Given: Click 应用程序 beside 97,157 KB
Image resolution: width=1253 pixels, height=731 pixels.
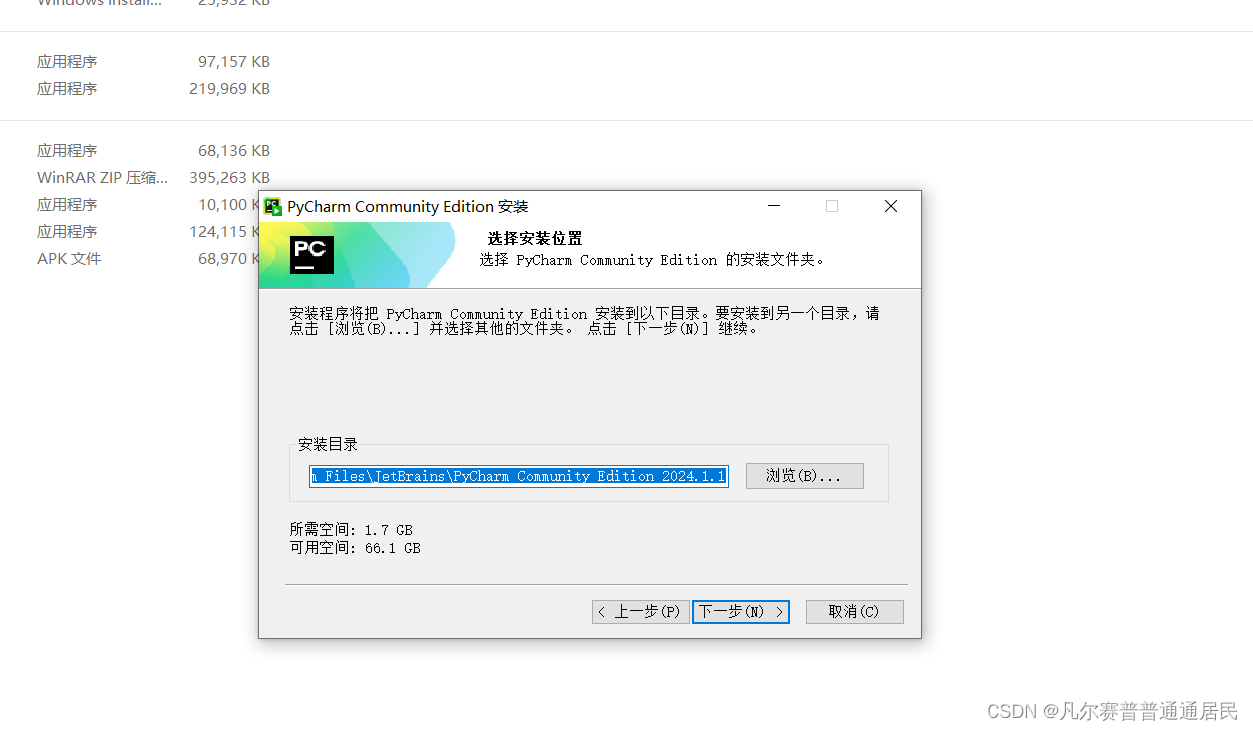Looking at the screenshot, I should tap(67, 62).
